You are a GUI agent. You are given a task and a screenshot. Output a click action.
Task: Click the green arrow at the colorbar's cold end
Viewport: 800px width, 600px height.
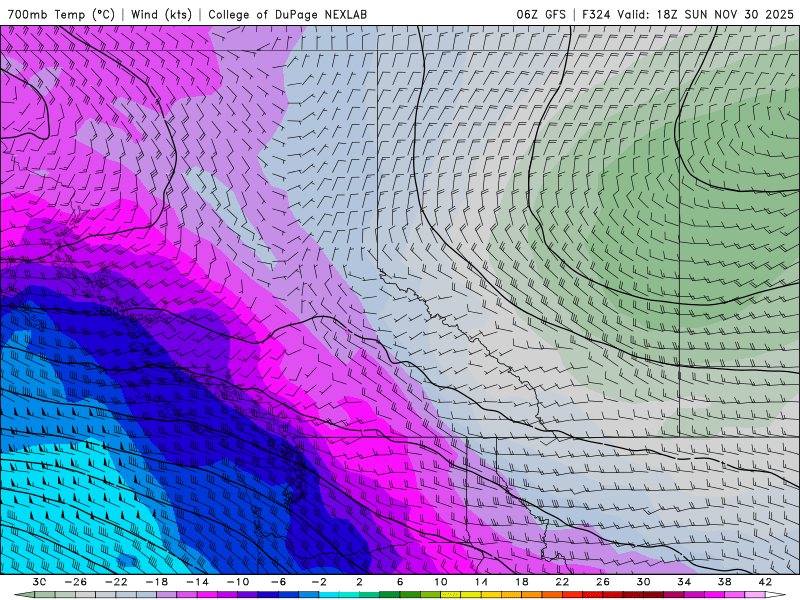pos(24,595)
